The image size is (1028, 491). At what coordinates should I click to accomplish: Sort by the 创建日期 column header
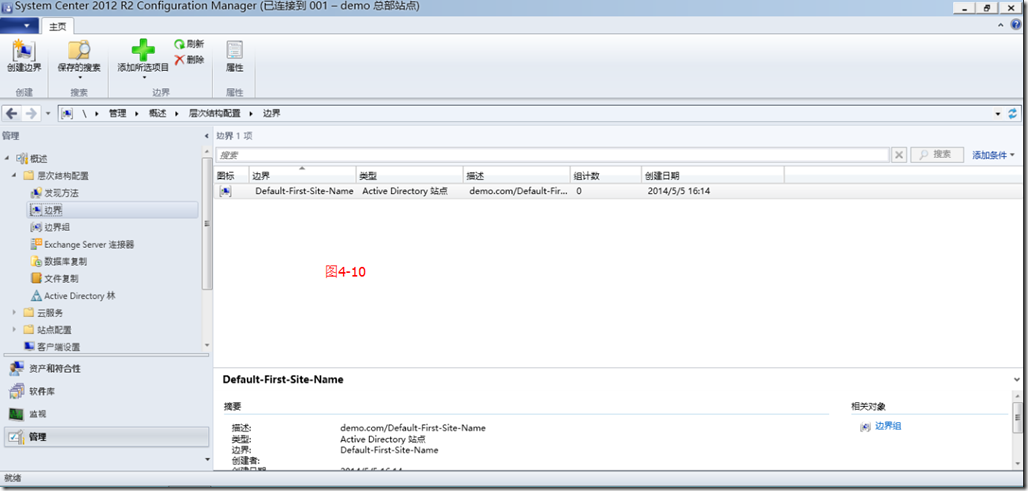pyautogui.click(x=713, y=175)
